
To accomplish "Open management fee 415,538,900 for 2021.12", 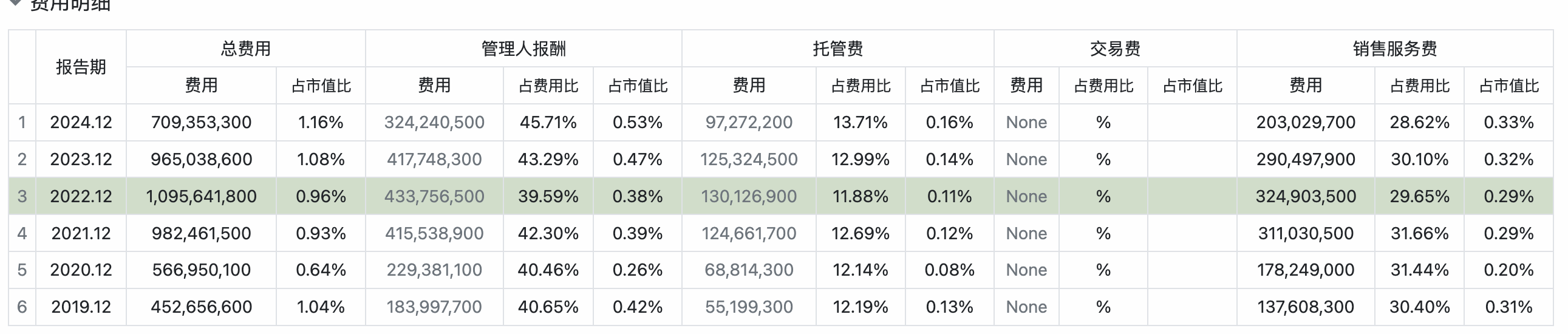I will pos(434,234).
